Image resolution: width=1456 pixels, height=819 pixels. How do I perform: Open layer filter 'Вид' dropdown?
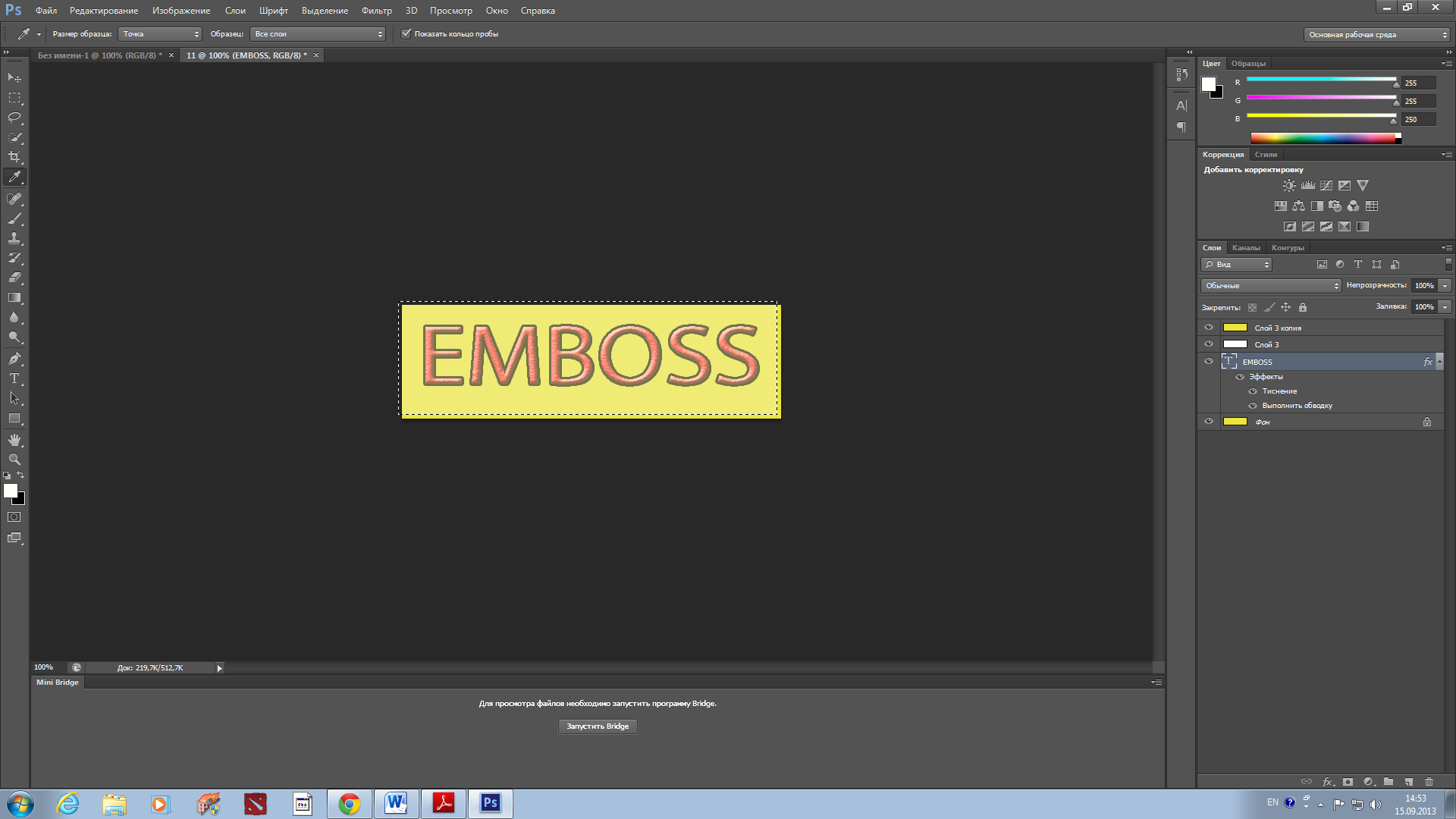[1236, 265]
